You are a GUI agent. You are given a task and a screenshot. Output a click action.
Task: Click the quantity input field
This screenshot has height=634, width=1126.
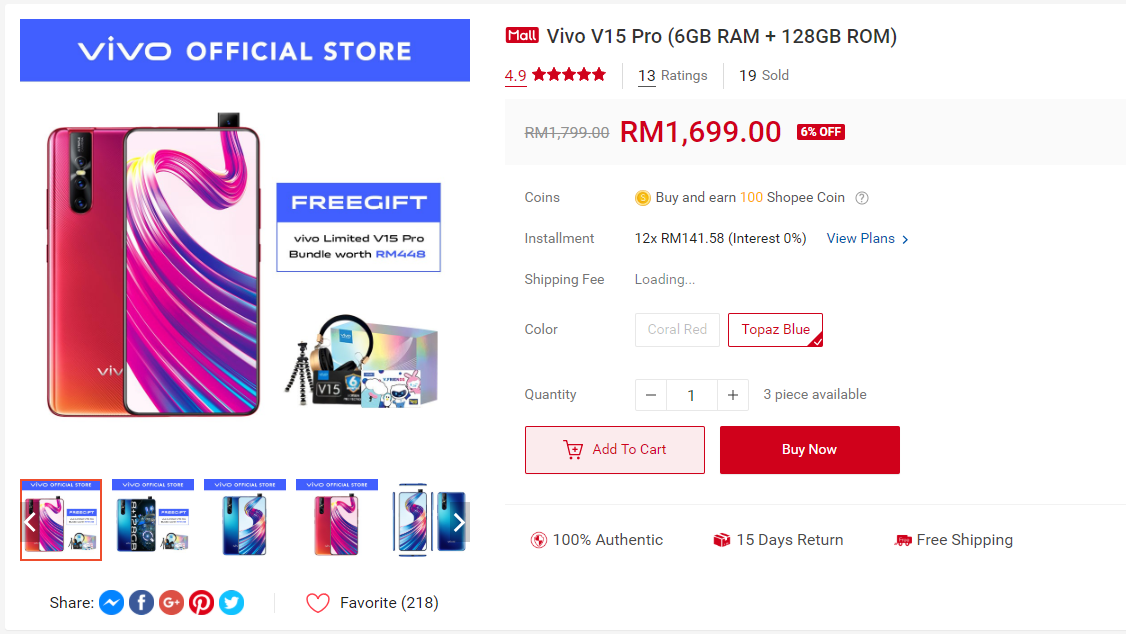pyautogui.click(x=692, y=395)
